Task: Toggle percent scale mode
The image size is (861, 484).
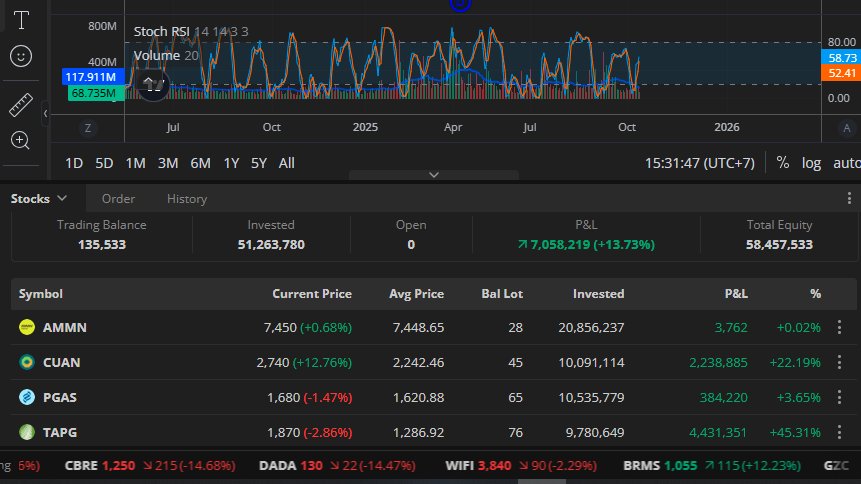Action: pyautogui.click(x=782, y=163)
